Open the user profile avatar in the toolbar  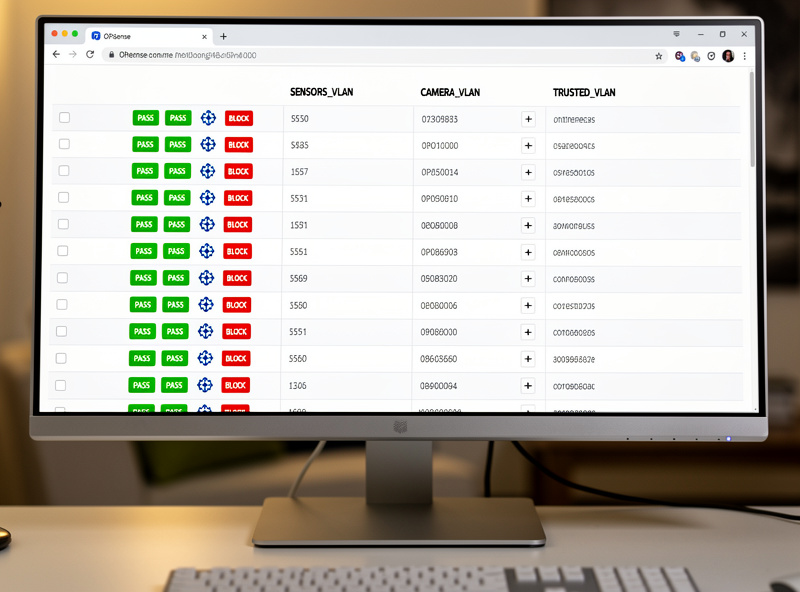728,56
